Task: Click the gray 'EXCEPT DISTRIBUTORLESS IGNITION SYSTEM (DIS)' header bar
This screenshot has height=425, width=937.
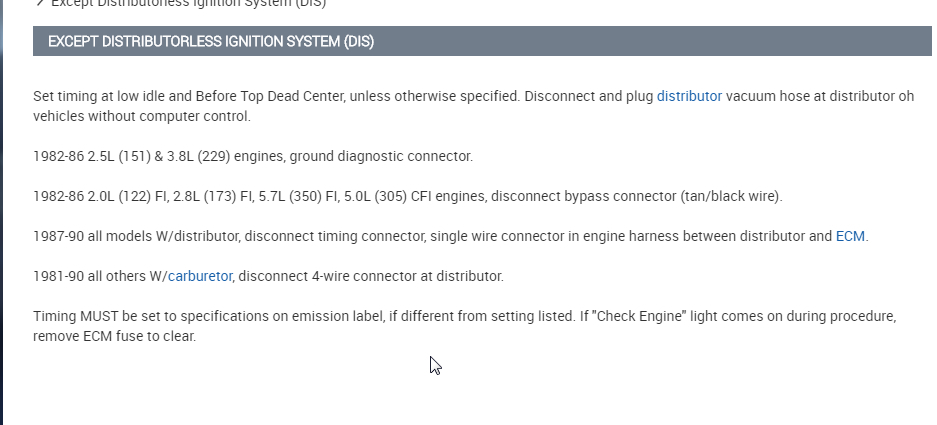Action: (480, 42)
